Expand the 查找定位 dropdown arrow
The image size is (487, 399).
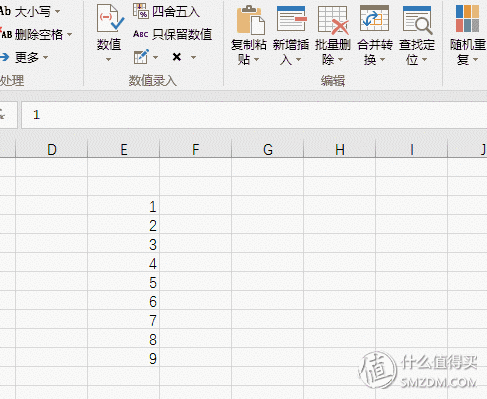point(424,60)
